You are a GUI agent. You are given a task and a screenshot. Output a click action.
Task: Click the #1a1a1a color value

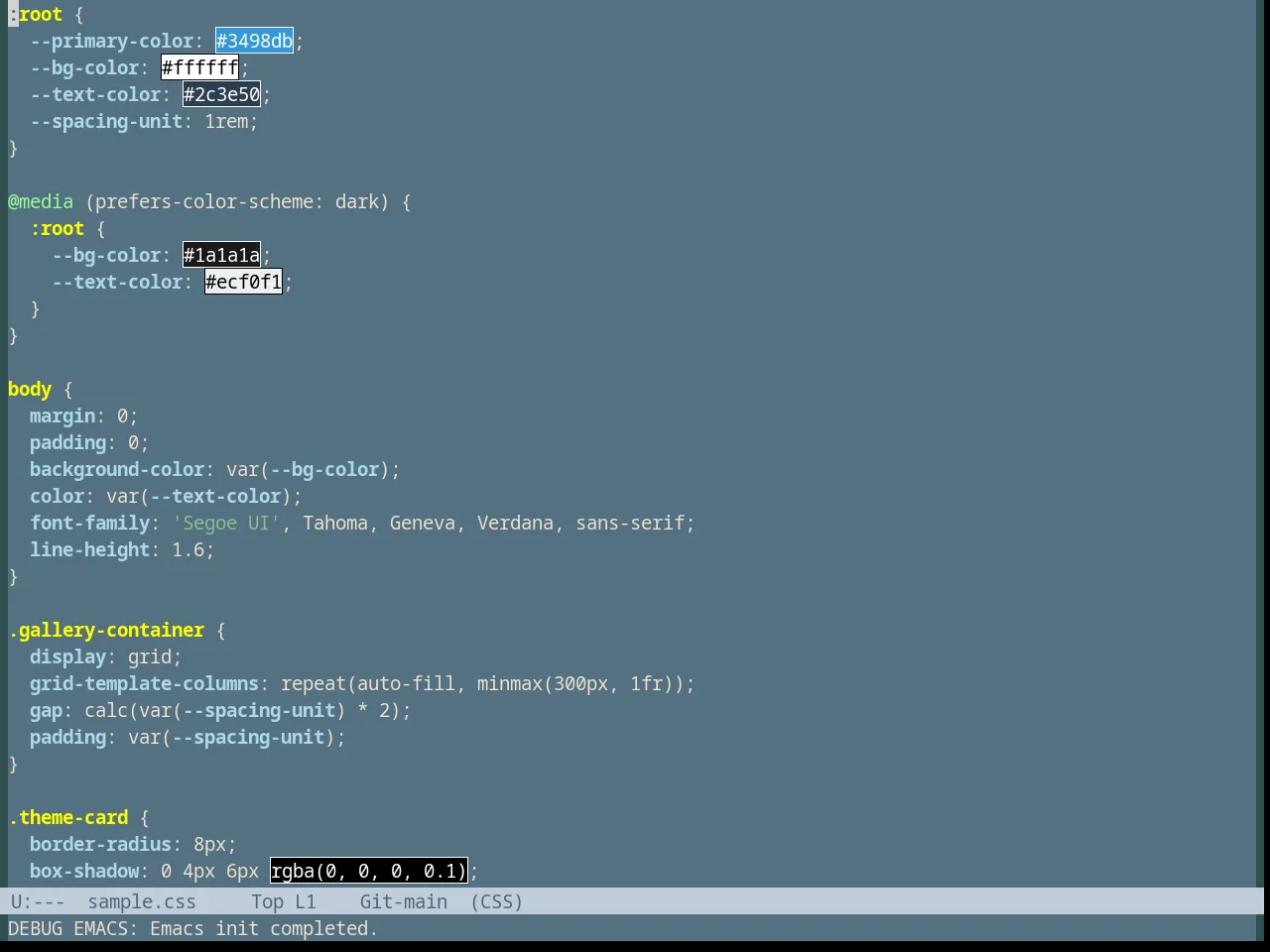point(221,255)
